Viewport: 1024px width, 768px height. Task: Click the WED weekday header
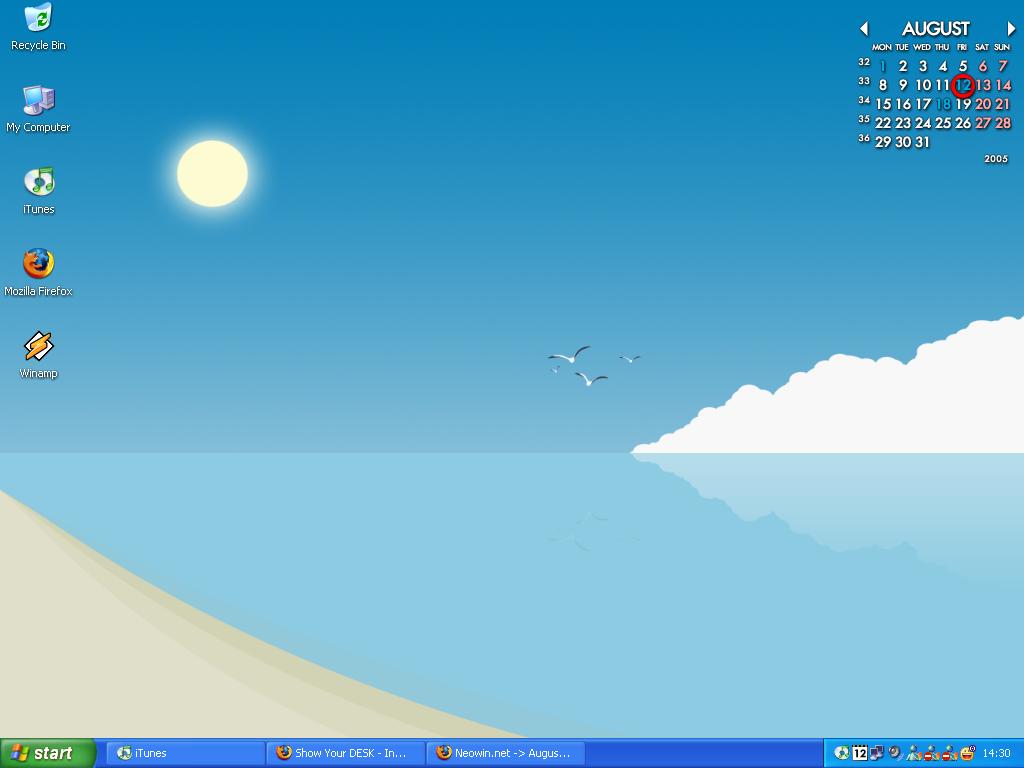(x=922, y=47)
